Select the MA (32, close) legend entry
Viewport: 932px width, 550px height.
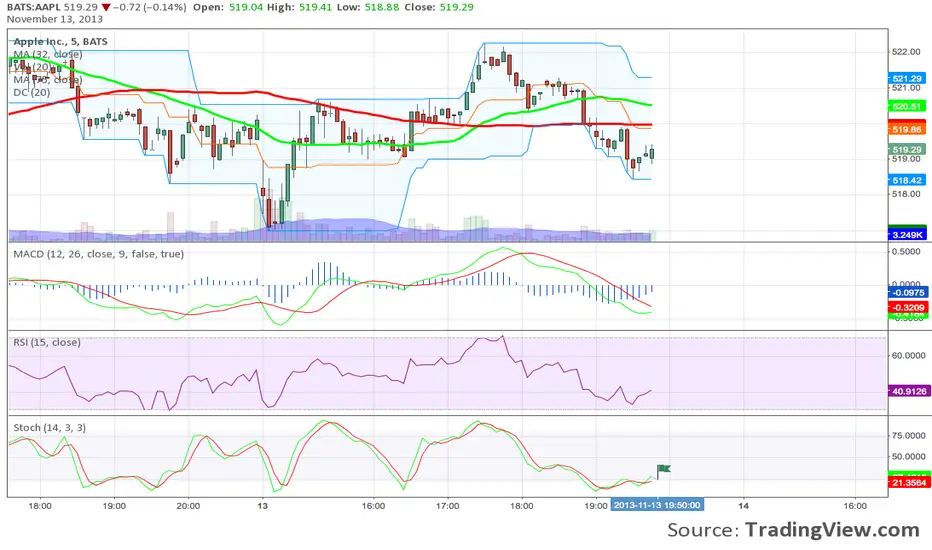[x=48, y=54]
